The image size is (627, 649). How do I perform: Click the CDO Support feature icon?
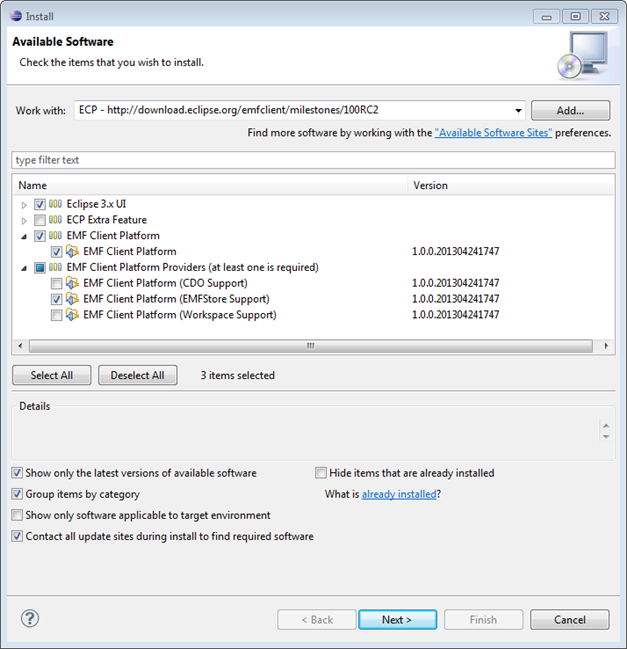coord(72,283)
